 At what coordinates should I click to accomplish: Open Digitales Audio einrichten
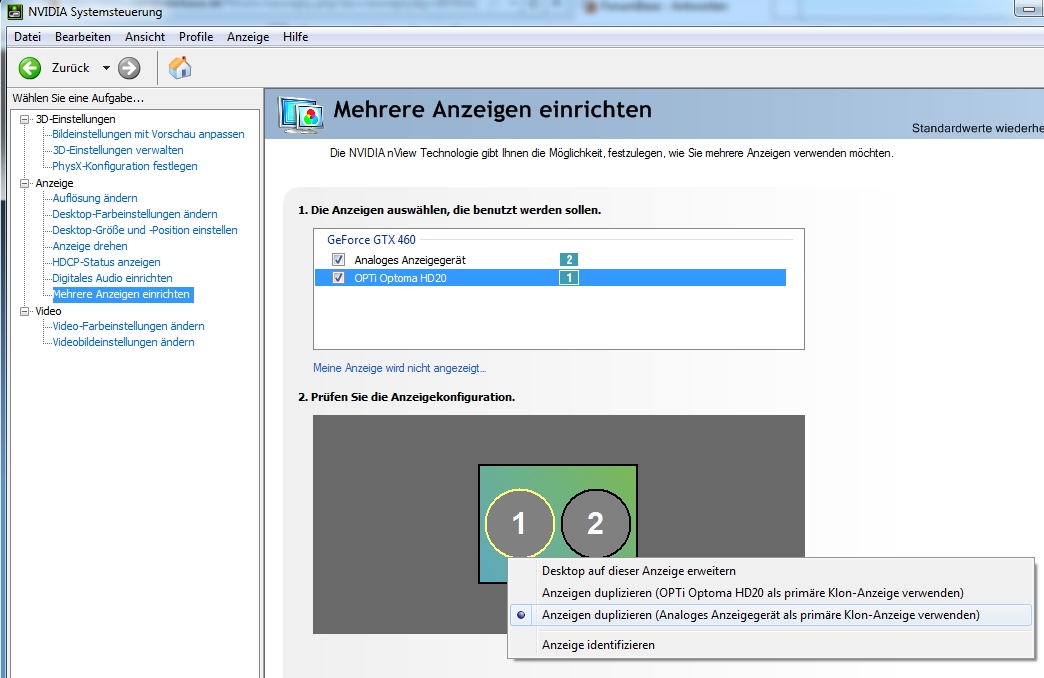112,278
